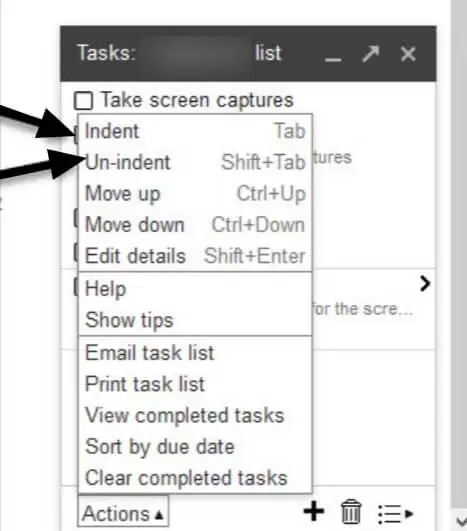Select Show tips option
Screen dimensions: 467x531
[195, 320]
